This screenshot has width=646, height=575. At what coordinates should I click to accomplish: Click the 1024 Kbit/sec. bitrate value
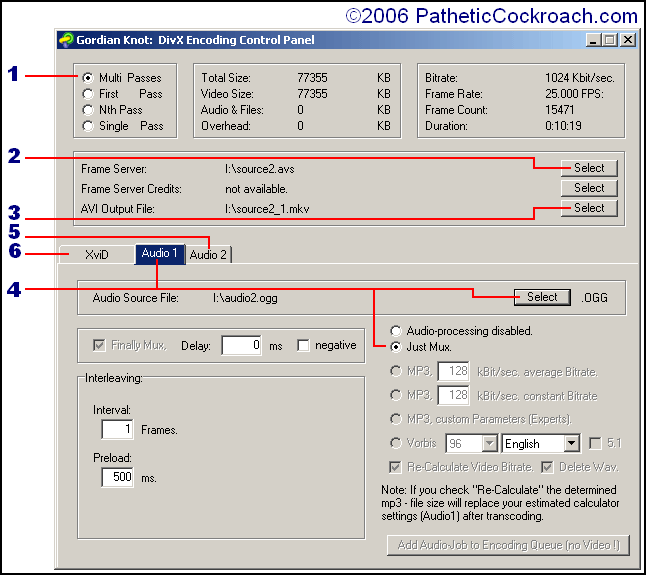[x=580, y=78]
